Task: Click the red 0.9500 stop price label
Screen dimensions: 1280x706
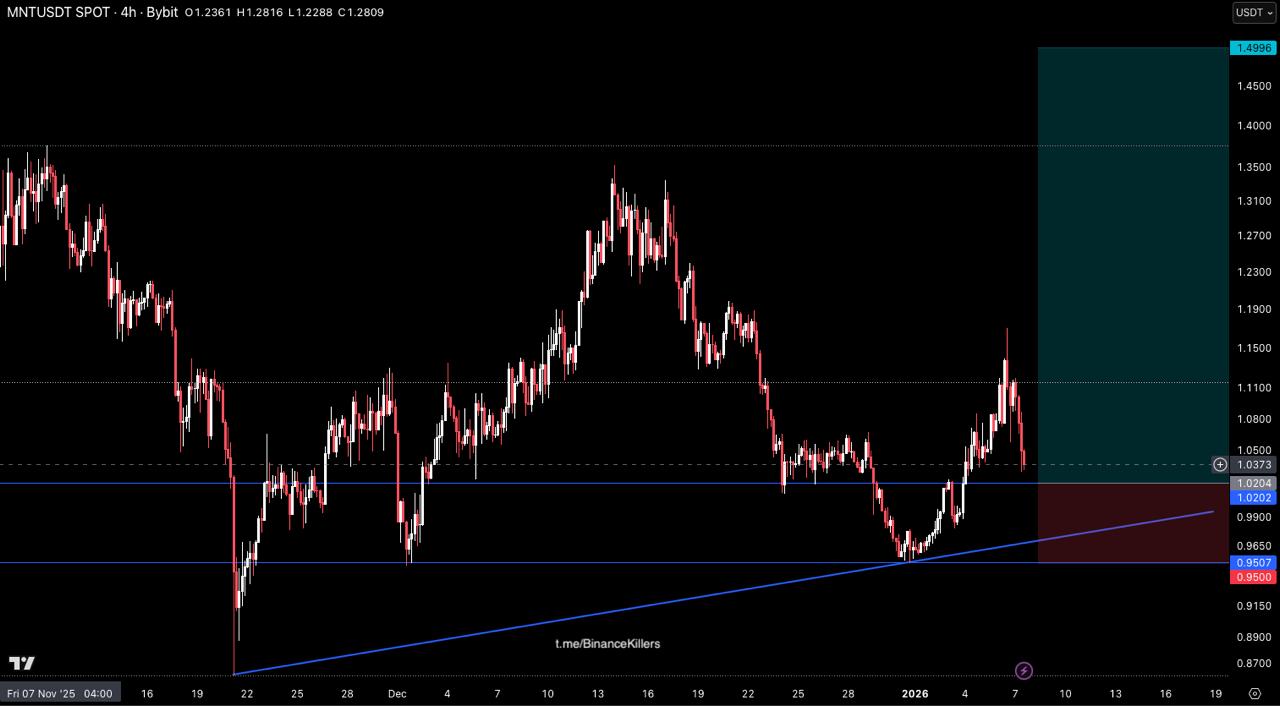Action: tap(1253, 577)
